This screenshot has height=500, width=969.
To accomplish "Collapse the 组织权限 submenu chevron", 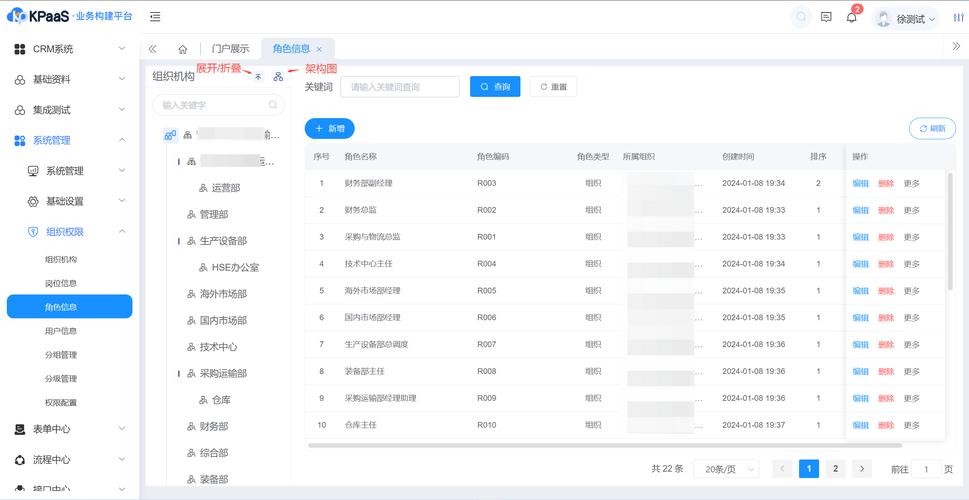I will click(x=122, y=232).
